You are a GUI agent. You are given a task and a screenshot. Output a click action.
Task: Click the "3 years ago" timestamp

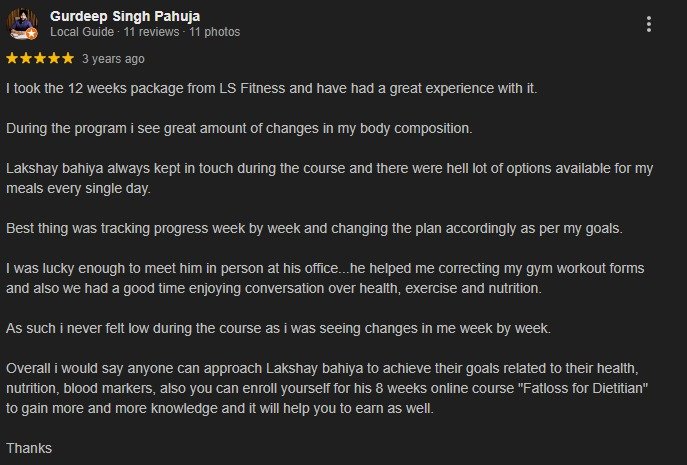pos(113,59)
